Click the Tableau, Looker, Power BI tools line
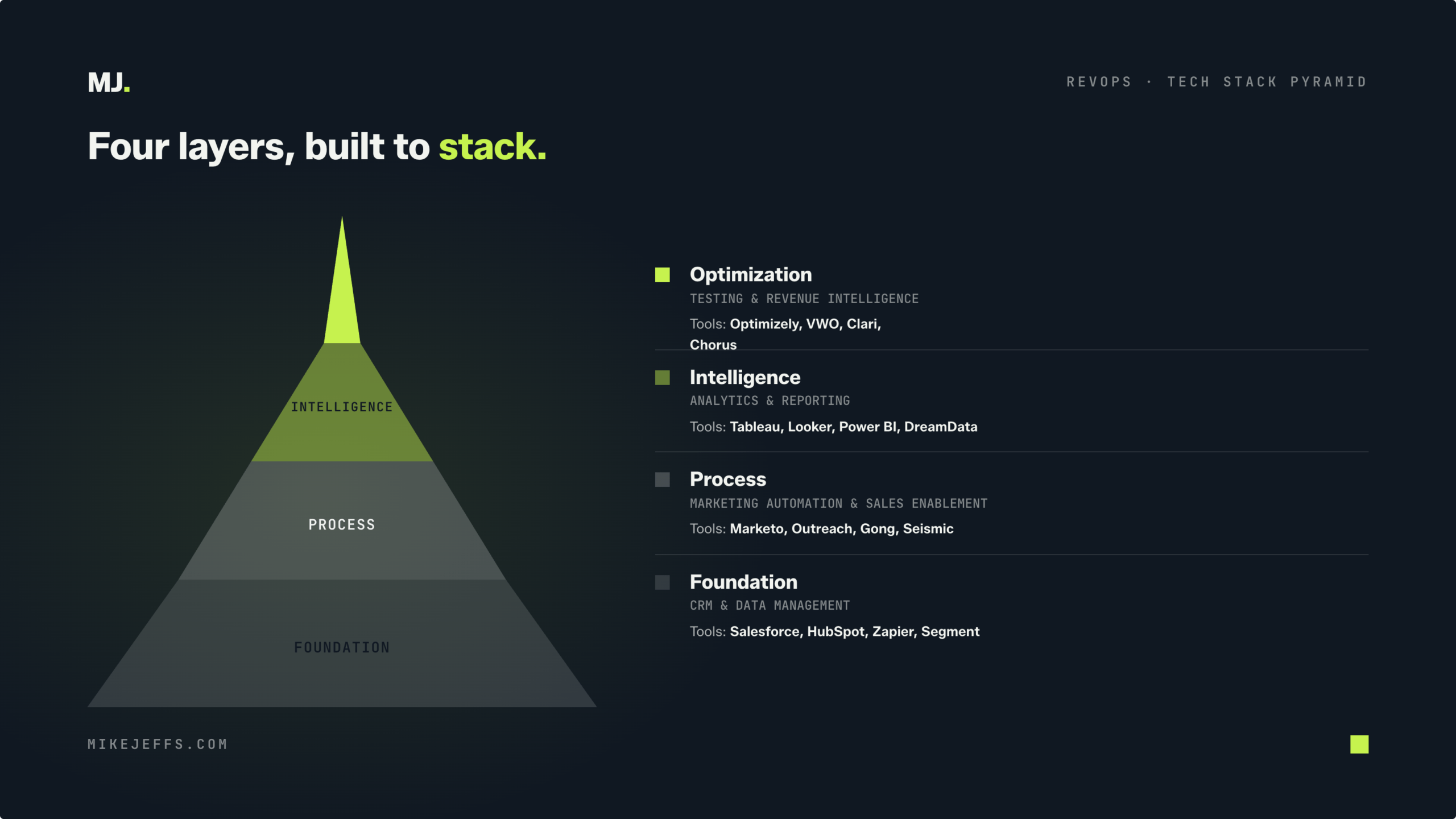The height and width of the screenshot is (819, 1456). tap(833, 427)
